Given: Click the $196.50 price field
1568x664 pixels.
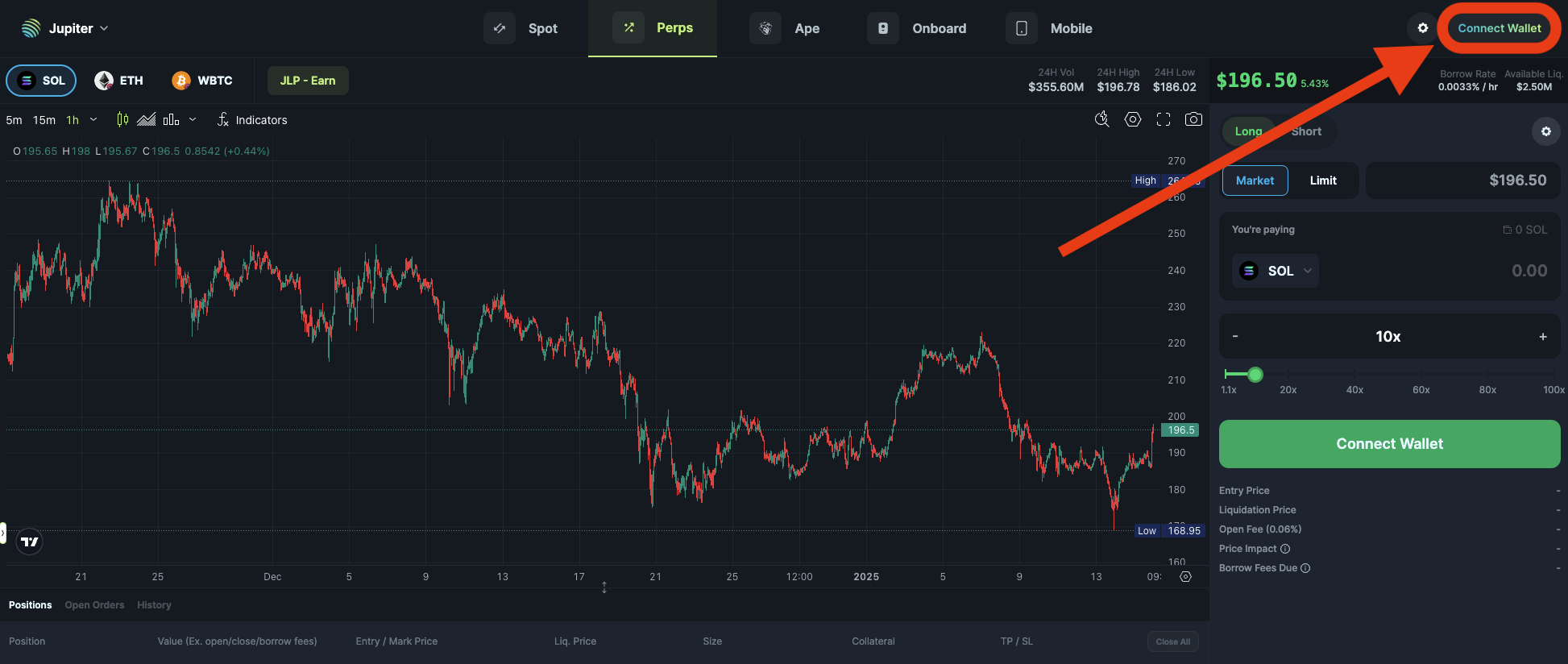Looking at the screenshot, I should click(x=1463, y=181).
